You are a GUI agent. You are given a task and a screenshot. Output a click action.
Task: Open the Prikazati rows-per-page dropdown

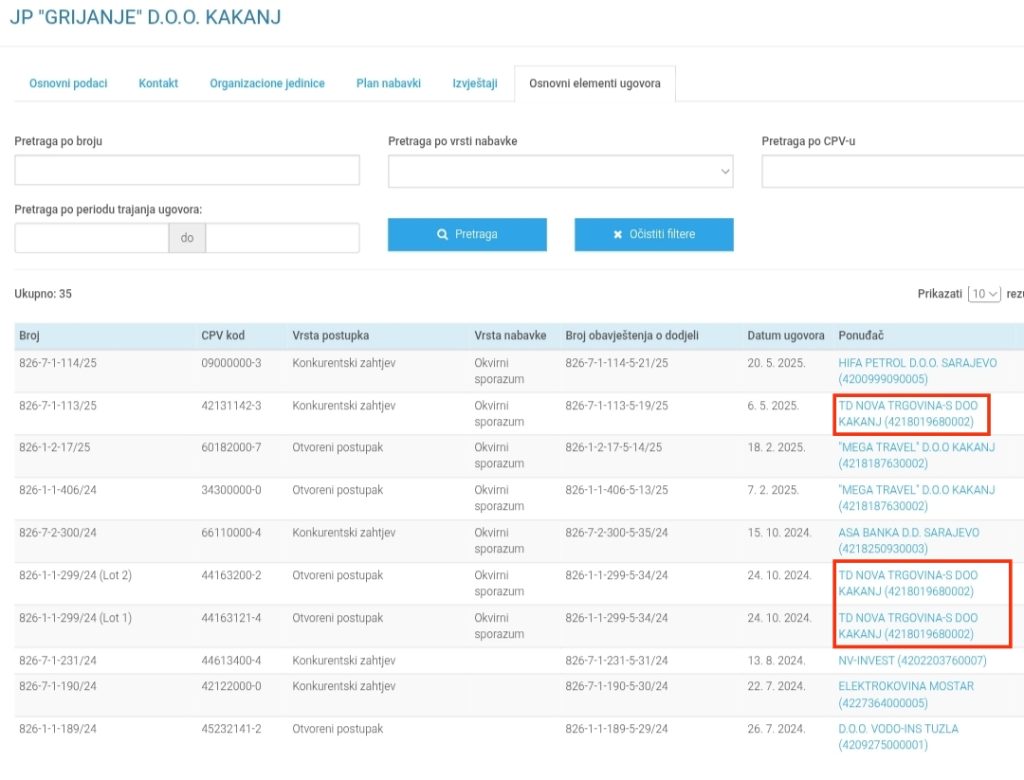985,294
